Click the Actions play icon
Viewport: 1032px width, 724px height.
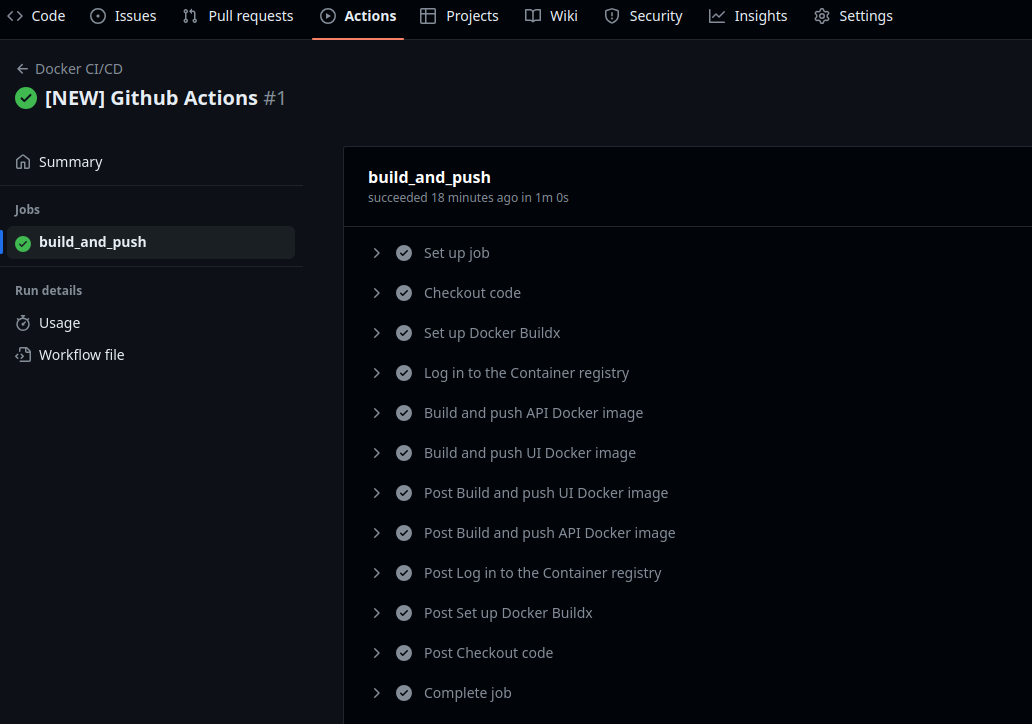click(x=328, y=16)
